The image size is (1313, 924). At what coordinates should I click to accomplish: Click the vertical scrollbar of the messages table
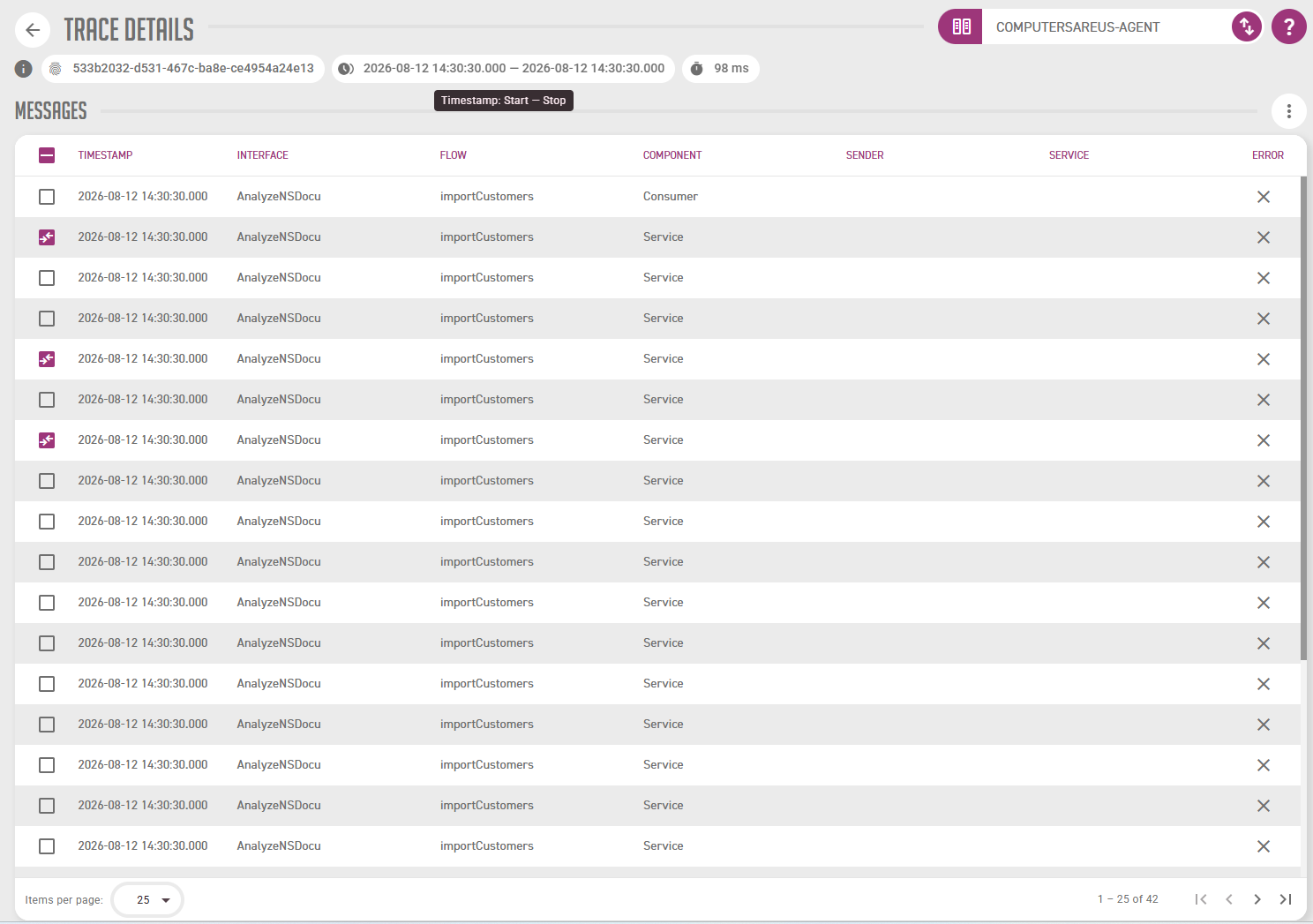pos(1303,418)
